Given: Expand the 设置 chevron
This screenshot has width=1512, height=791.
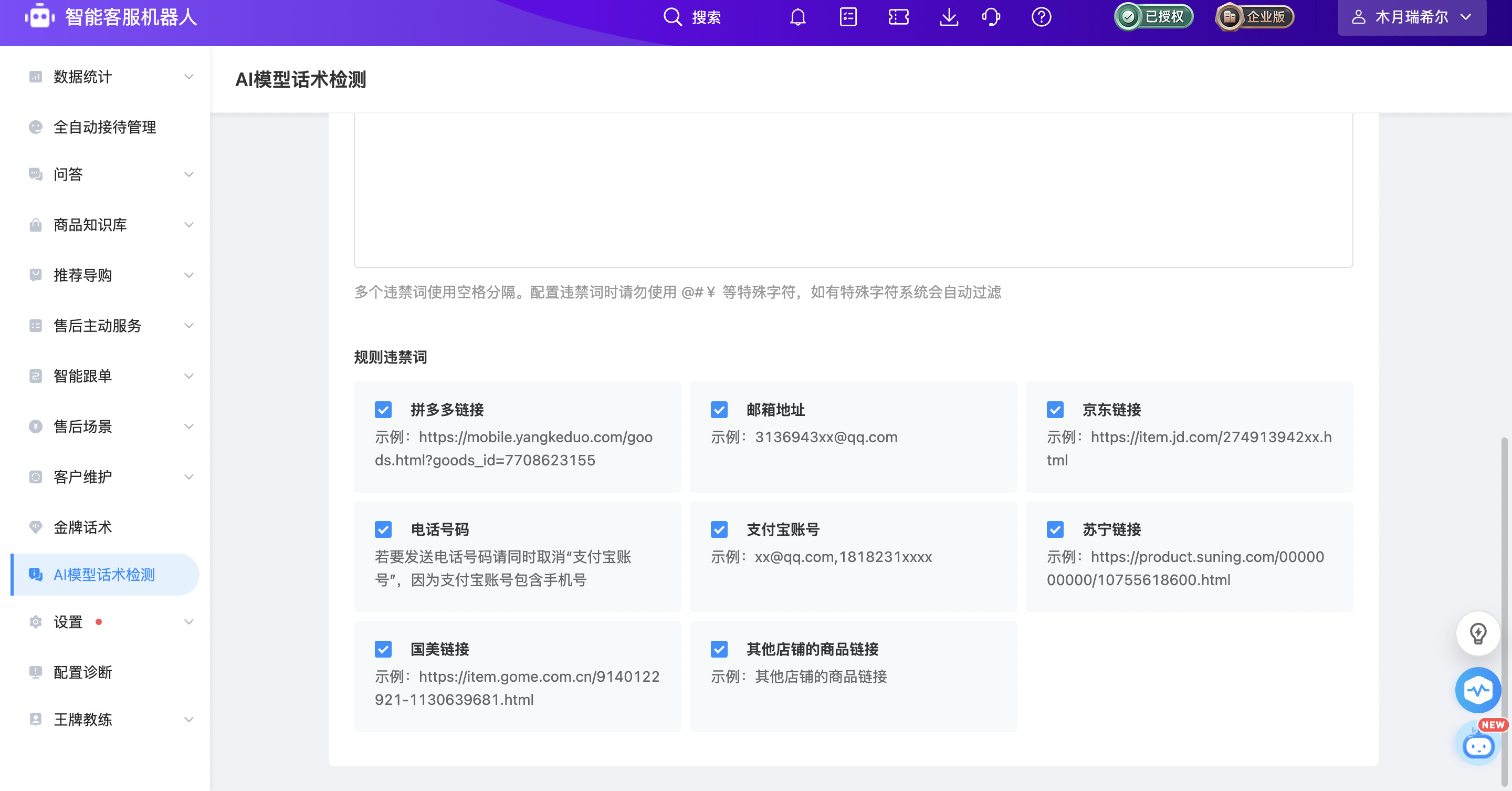Looking at the screenshot, I should tap(189, 622).
